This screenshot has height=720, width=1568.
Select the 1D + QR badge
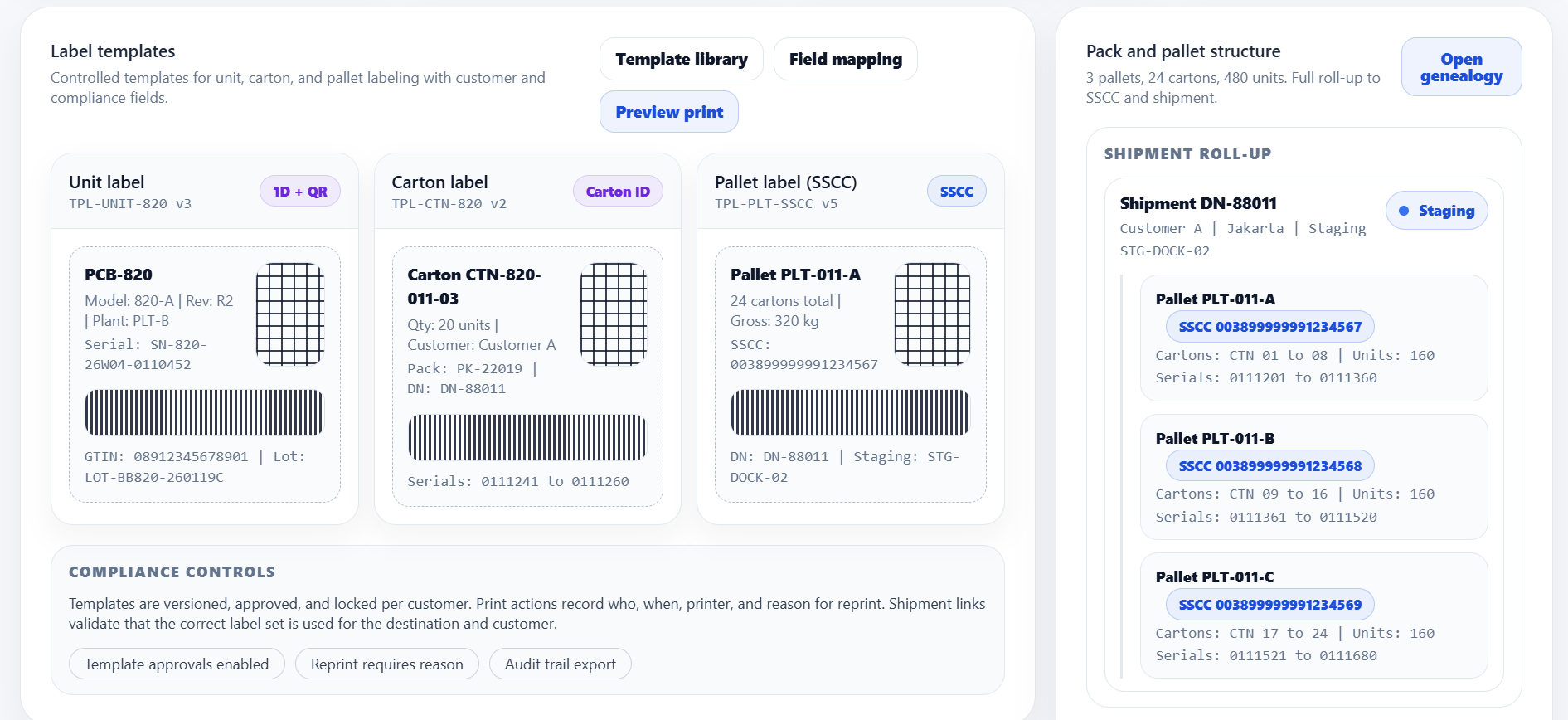pyautogui.click(x=300, y=192)
